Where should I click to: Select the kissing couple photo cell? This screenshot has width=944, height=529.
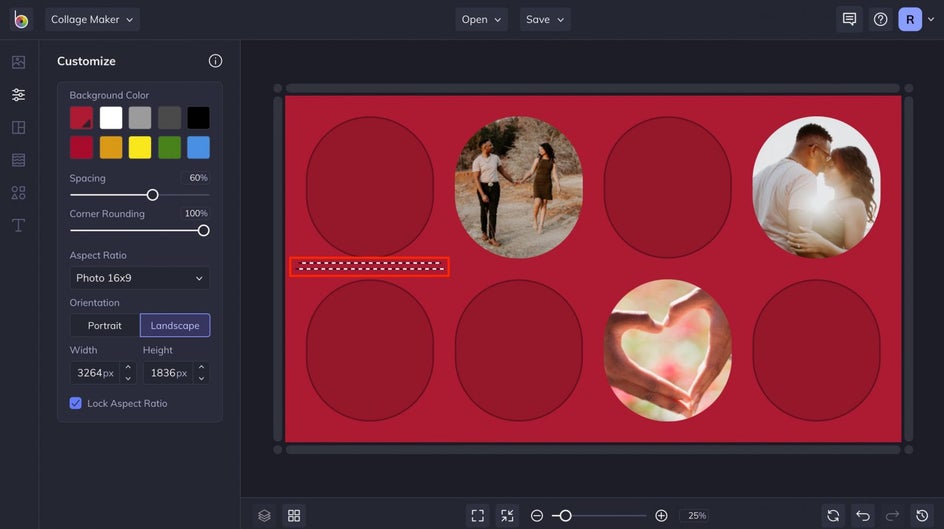click(x=816, y=187)
